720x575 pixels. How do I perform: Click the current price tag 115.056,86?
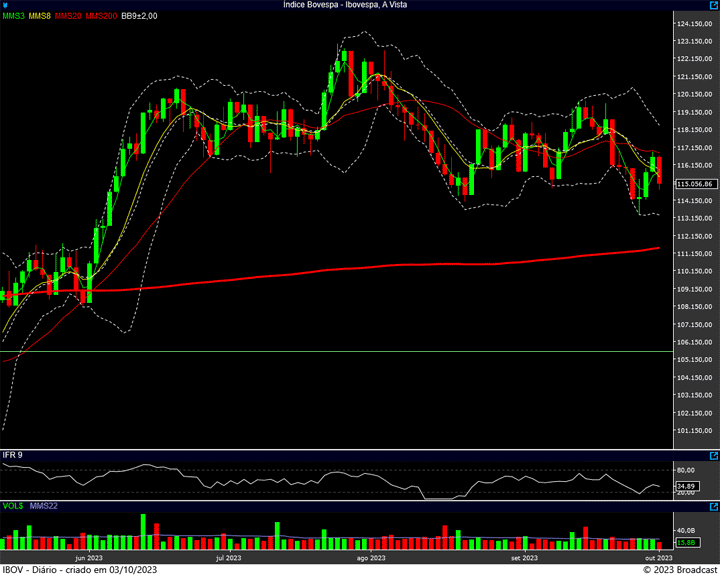(694, 184)
